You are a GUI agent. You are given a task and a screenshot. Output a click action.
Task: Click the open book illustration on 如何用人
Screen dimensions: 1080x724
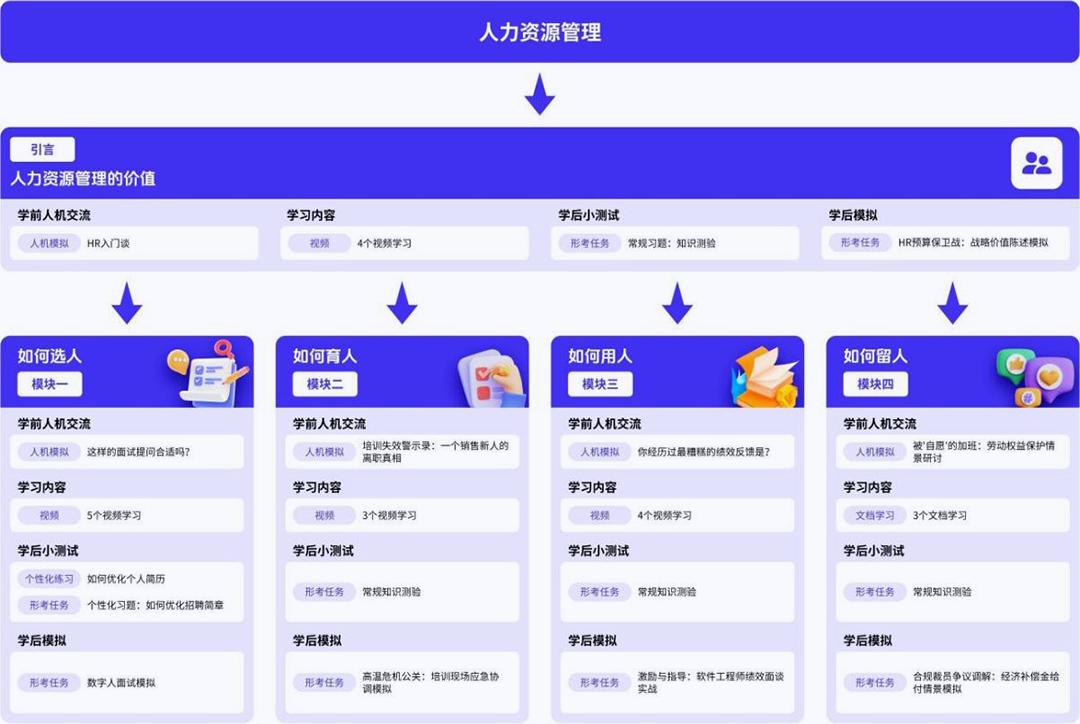coord(765,377)
